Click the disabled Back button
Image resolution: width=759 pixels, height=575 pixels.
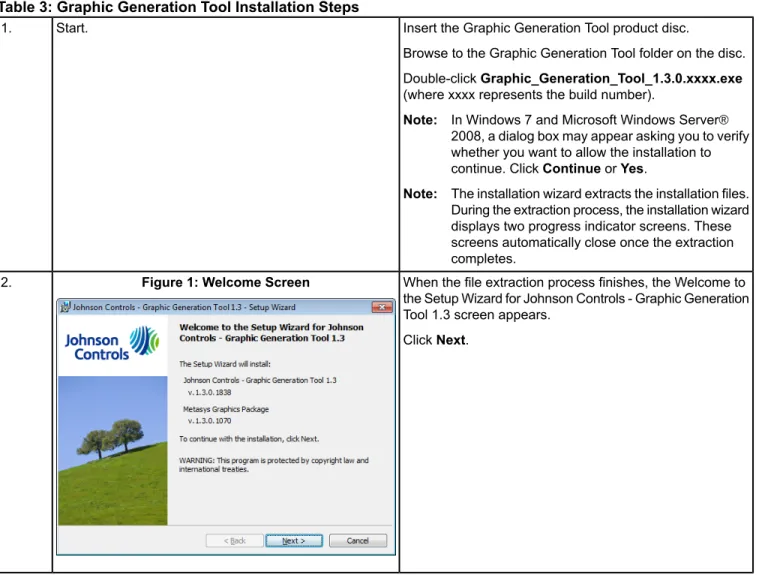(x=235, y=541)
